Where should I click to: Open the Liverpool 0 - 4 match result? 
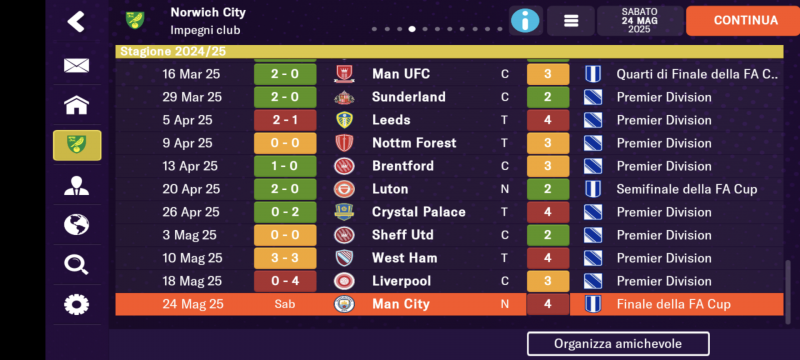(x=285, y=281)
